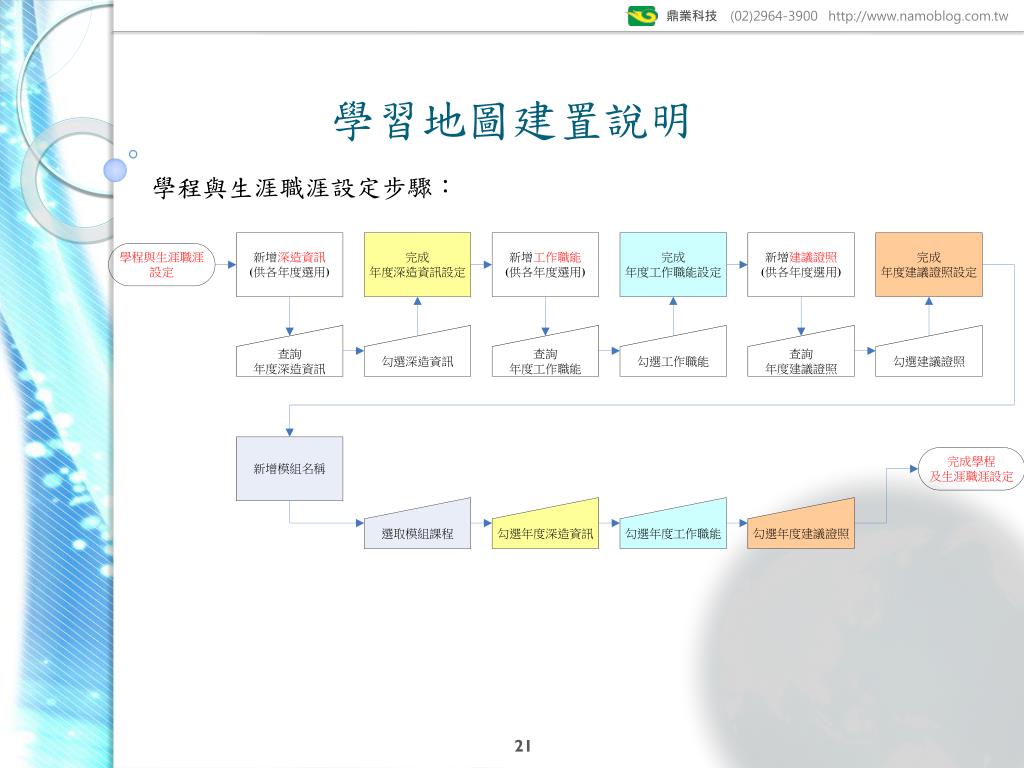
Task: Click the 勾選建議證照 shape
Action: (929, 356)
